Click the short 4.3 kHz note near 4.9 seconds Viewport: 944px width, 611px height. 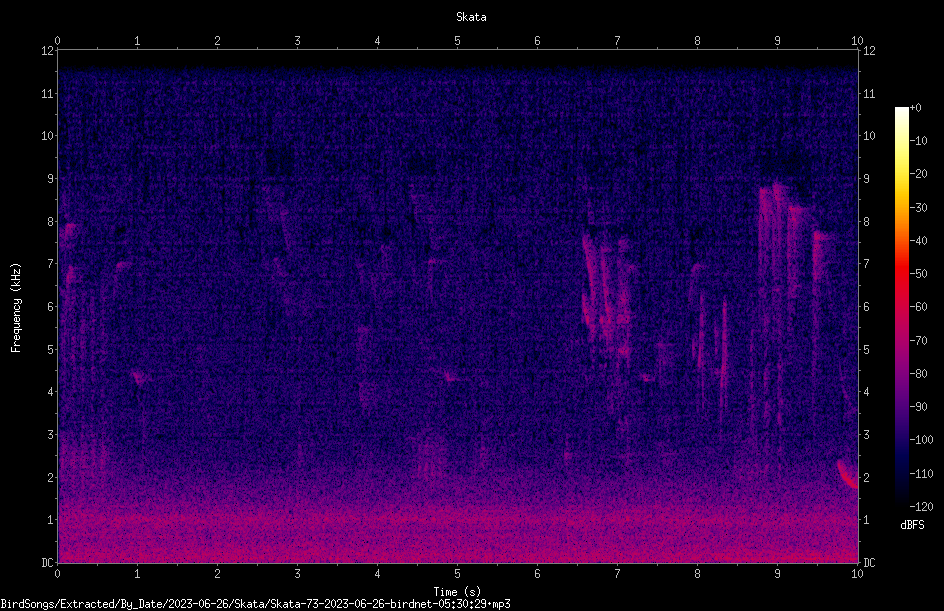(x=449, y=377)
